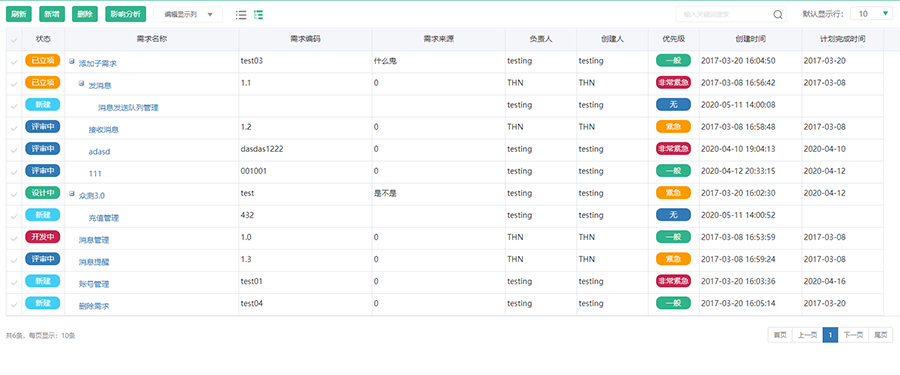Check the row for 发消息
900x375 pixels.
coord(14,84)
